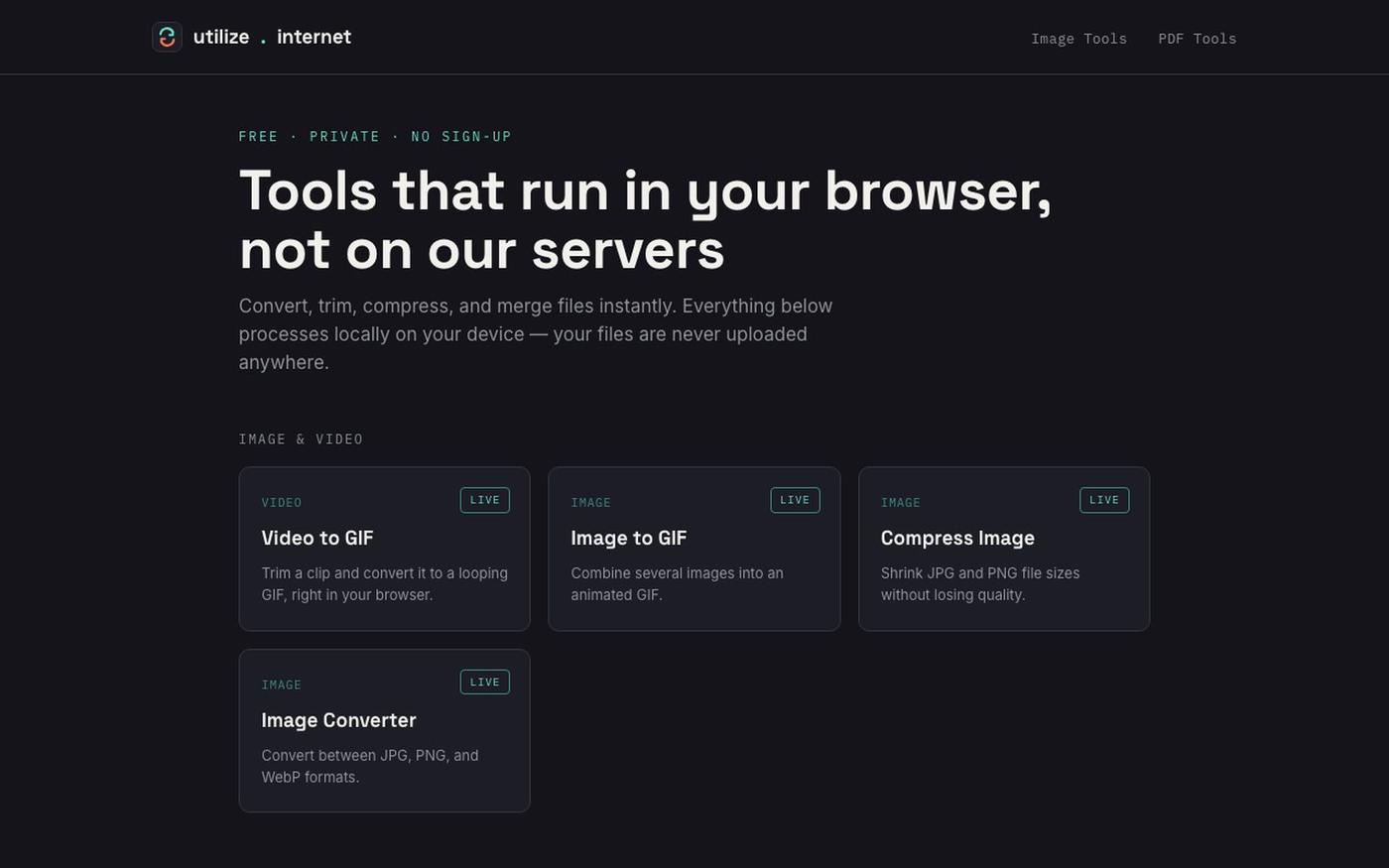Click 'Shrink JPG and PNG file sizes' description

coord(980,584)
